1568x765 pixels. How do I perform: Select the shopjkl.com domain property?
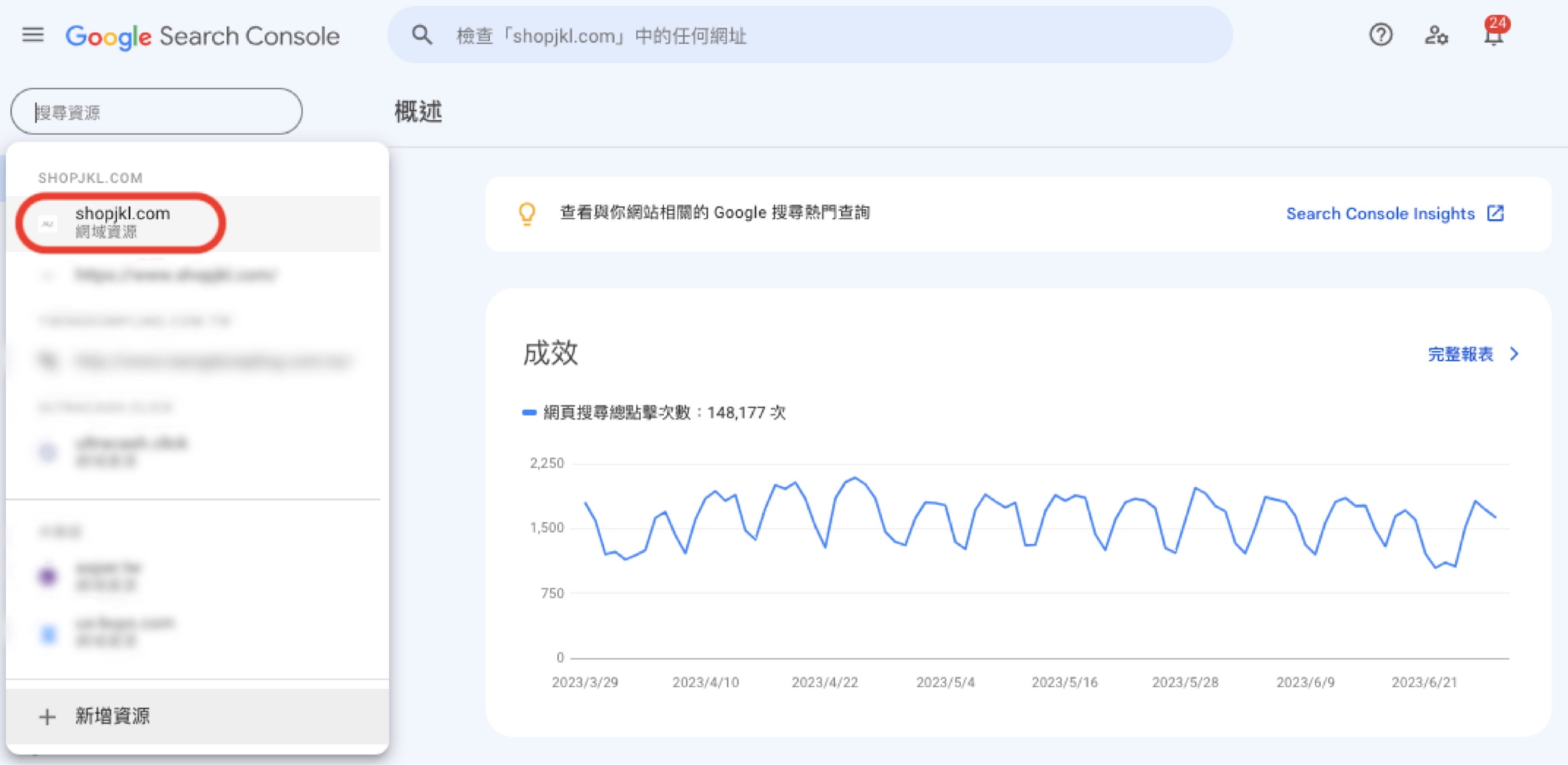(x=122, y=222)
